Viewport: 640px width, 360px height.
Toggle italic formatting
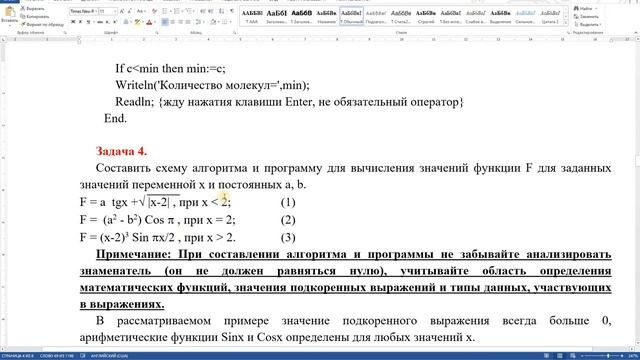80,22
